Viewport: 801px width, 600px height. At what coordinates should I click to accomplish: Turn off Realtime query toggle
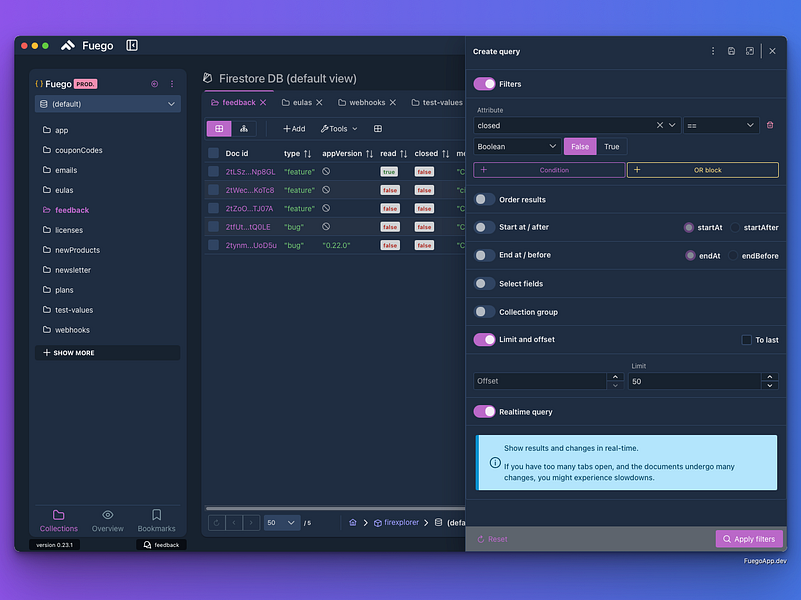pyautogui.click(x=484, y=412)
